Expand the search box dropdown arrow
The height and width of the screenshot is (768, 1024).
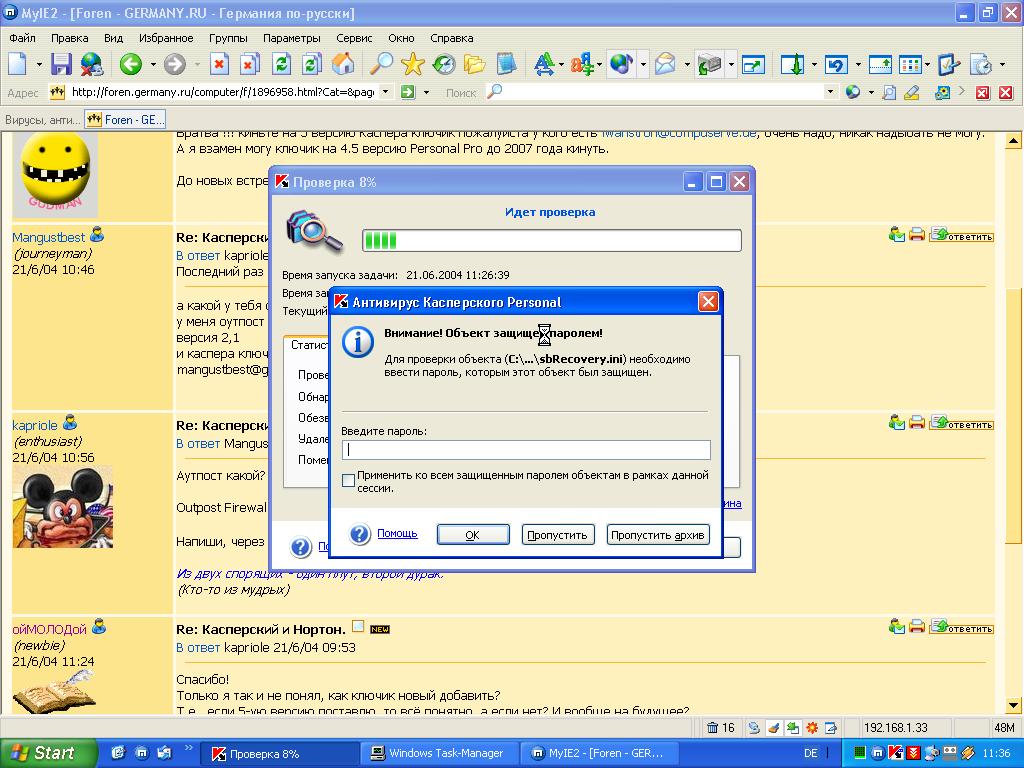click(831, 92)
